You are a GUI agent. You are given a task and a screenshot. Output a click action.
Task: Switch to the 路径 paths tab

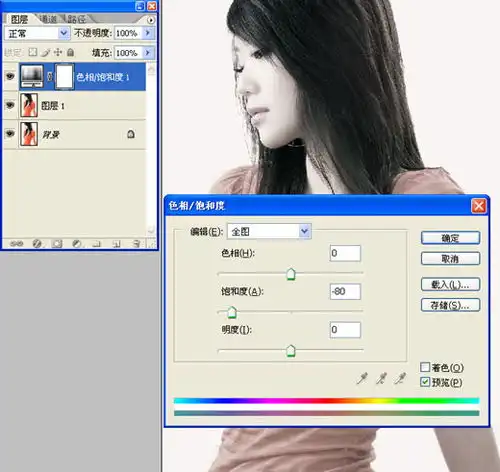[x=77, y=19]
